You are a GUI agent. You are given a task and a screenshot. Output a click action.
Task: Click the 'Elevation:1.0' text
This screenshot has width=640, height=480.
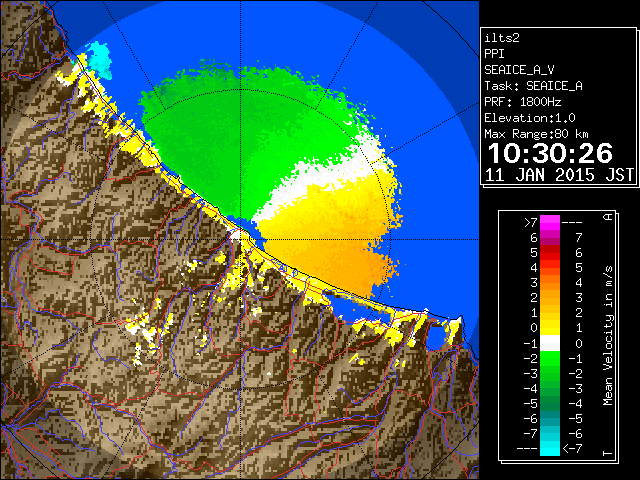[x=530, y=118]
